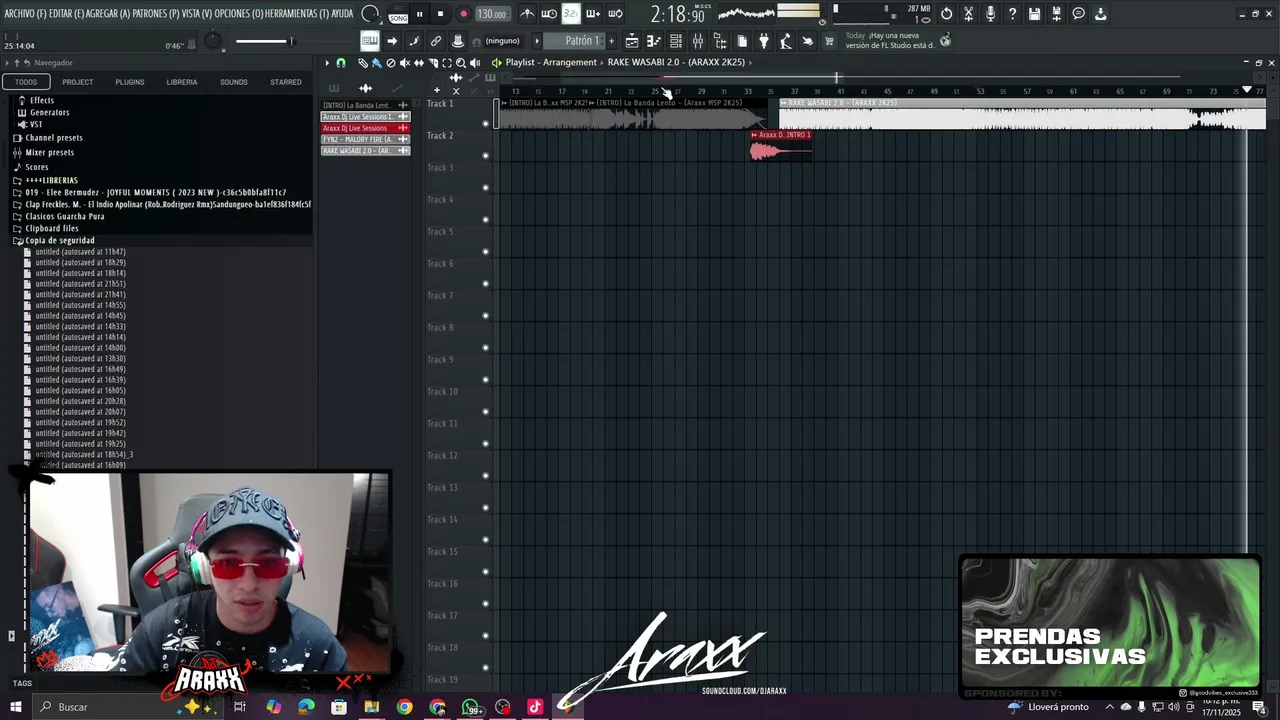Screen dimensions: 1280x720
Task: Toggle the metronome icon
Action: pos(529,14)
